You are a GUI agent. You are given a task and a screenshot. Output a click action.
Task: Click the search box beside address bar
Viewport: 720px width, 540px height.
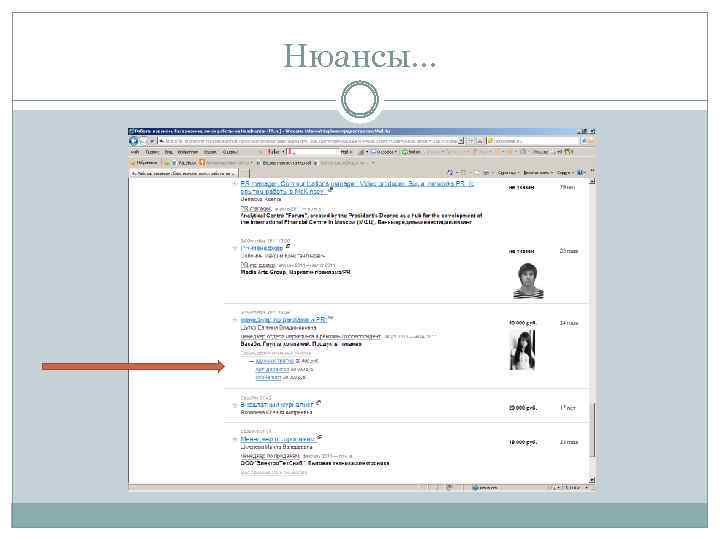pyautogui.click(x=535, y=141)
